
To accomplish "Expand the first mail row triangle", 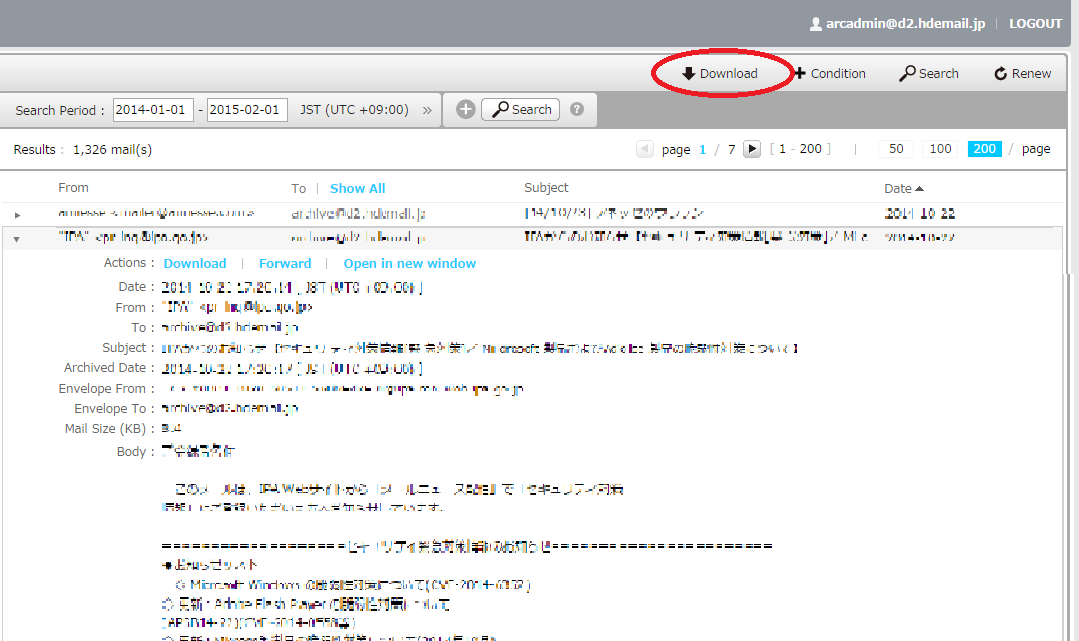I will pos(17,216).
